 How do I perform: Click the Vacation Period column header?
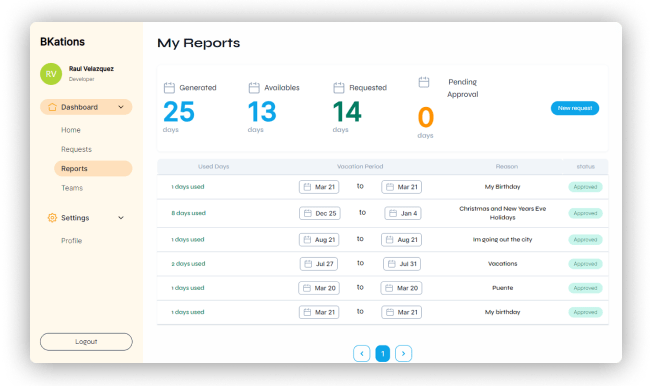pos(360,166)
